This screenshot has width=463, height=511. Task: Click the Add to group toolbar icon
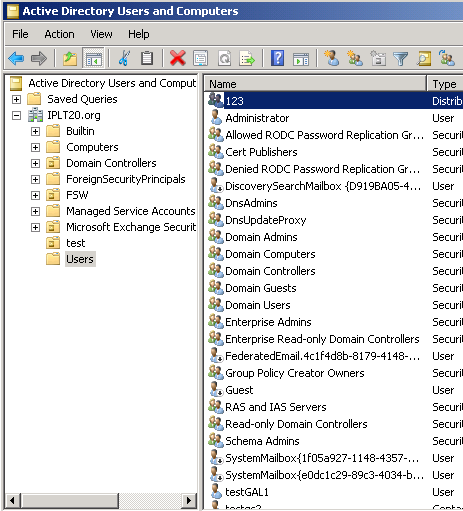[x=447, y=58]
